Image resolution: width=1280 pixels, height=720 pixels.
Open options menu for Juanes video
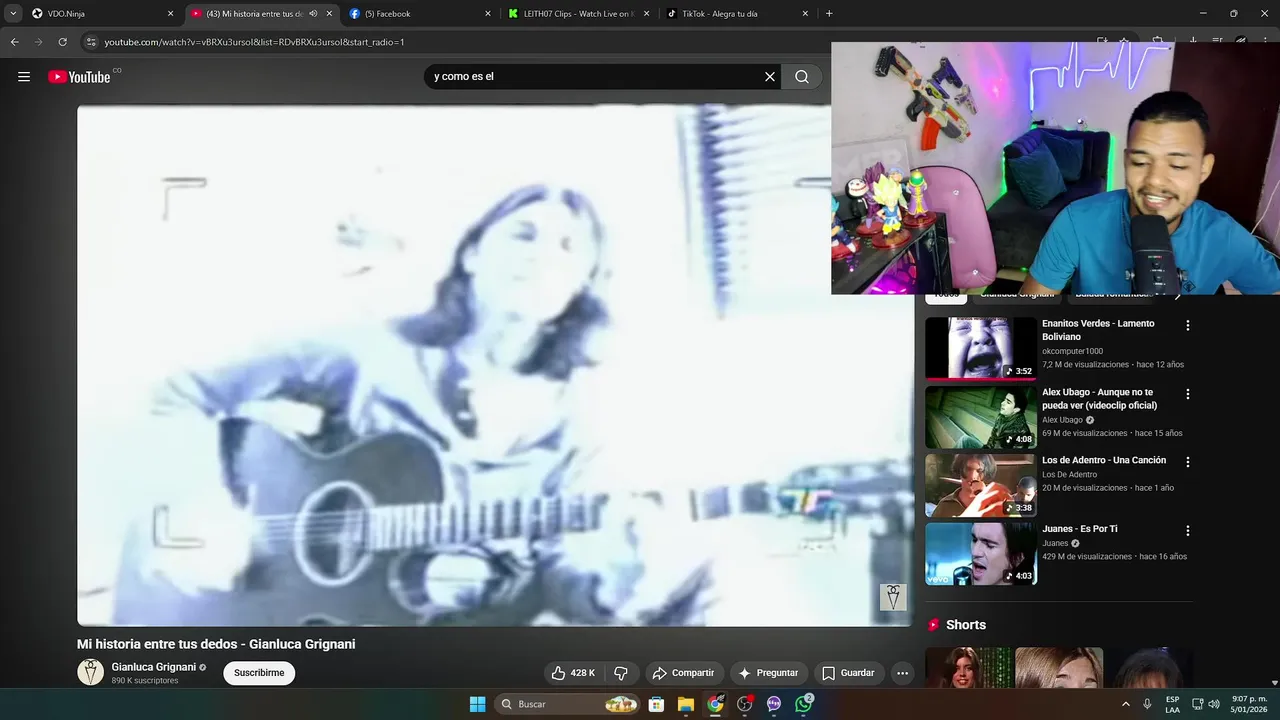(1188, 531)
